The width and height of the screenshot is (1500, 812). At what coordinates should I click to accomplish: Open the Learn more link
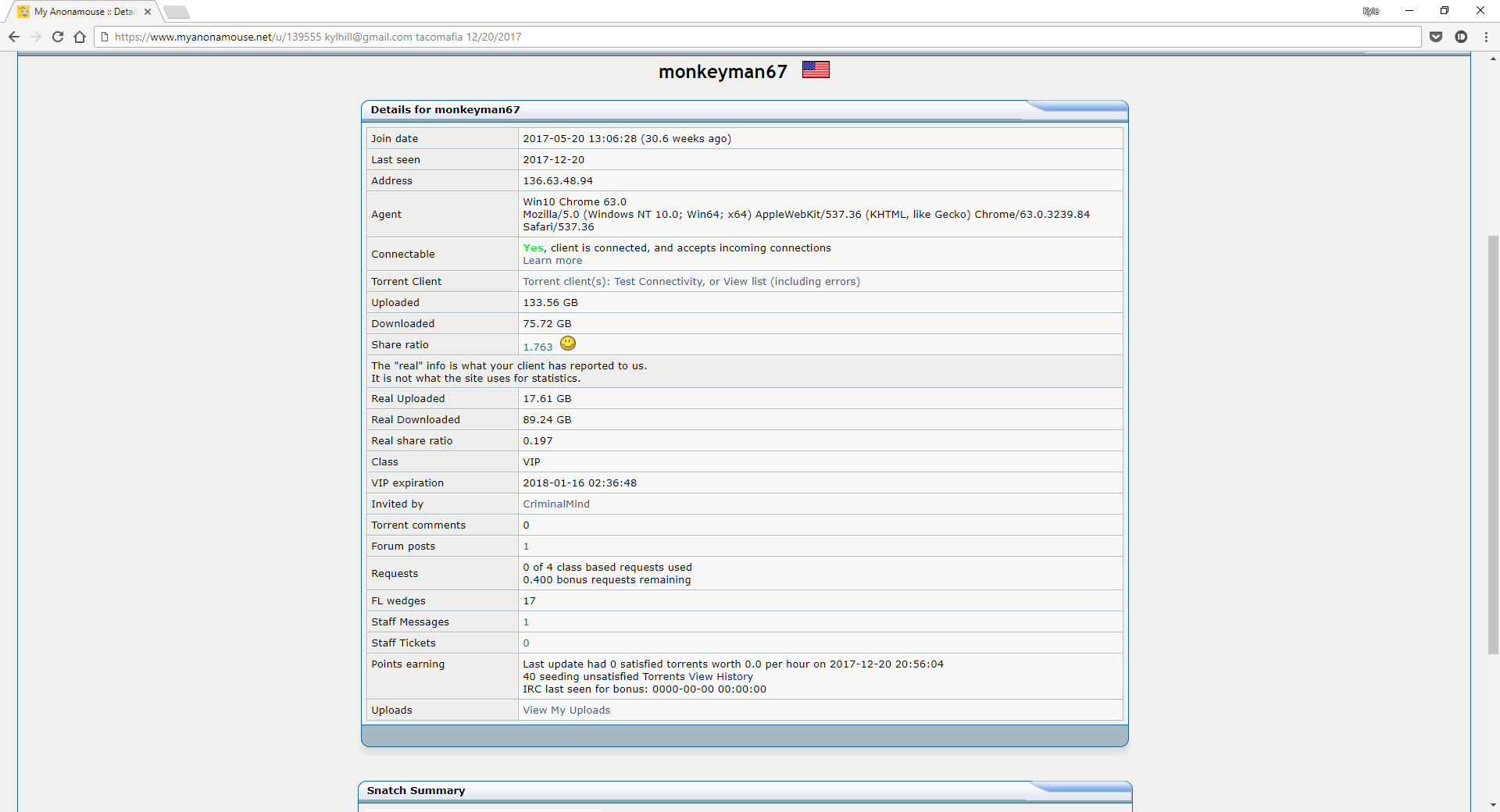point(552,261)
